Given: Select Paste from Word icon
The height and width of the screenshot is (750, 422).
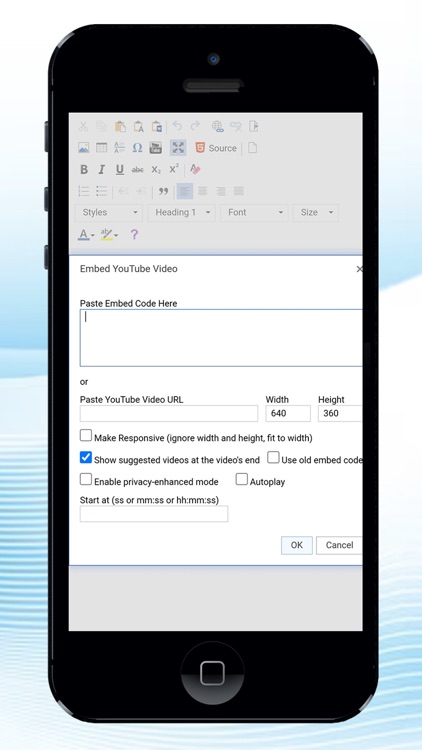Looking at the screenshot, I should tap(156, 126).
